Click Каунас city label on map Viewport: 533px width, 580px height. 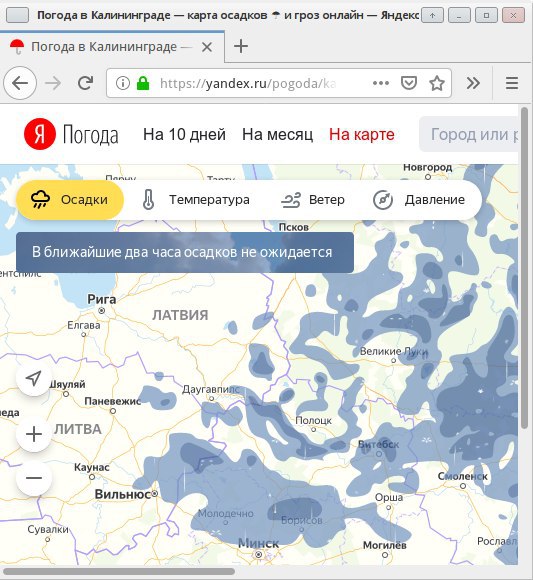click(92, 467)
